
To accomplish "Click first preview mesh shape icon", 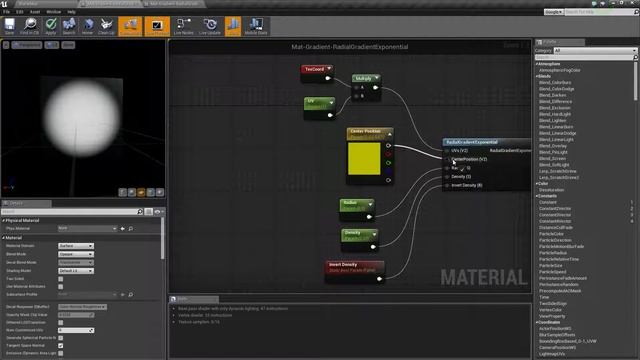I will [122, 192].
